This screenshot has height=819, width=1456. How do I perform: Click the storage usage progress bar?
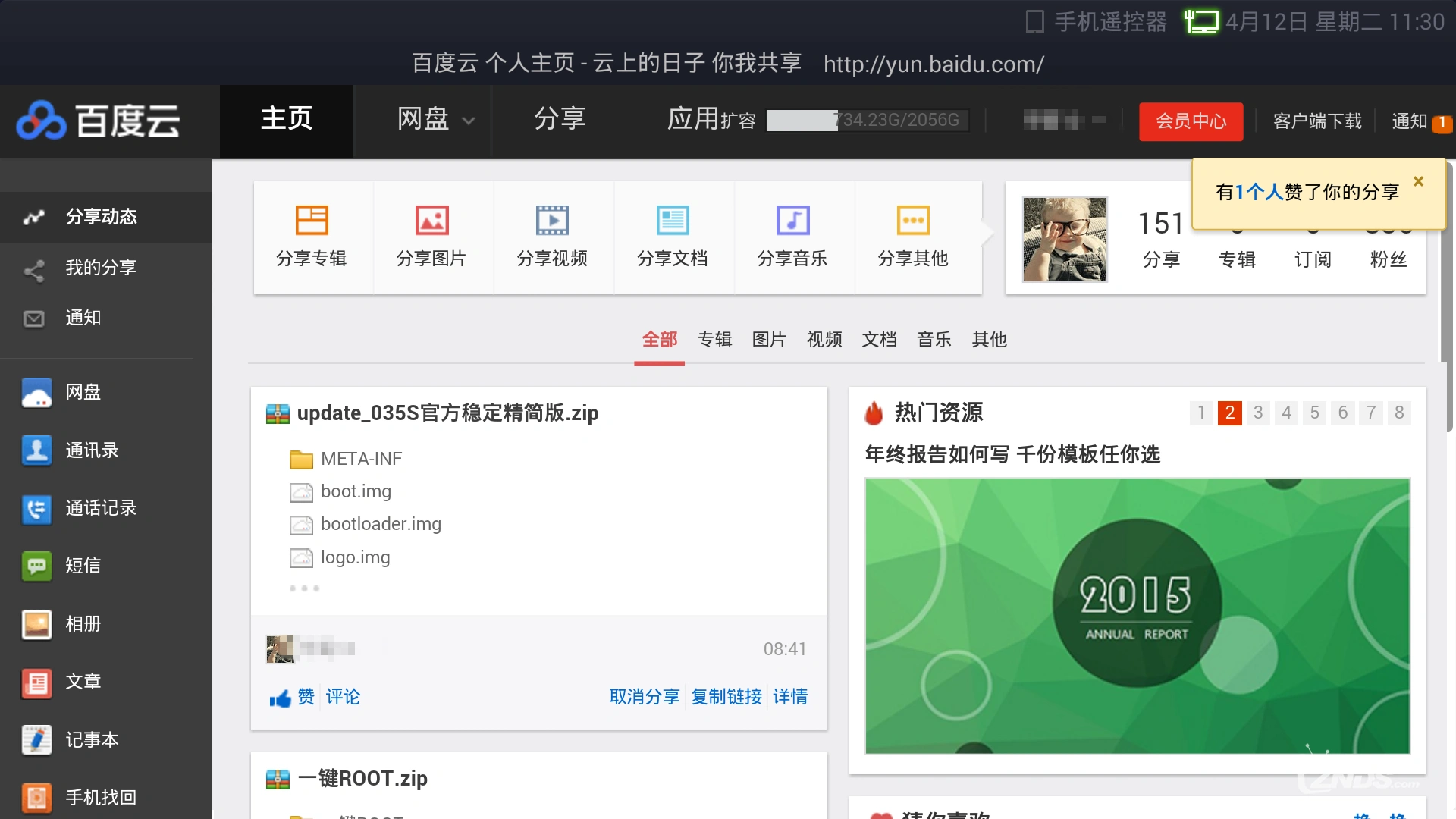(867, 121)
